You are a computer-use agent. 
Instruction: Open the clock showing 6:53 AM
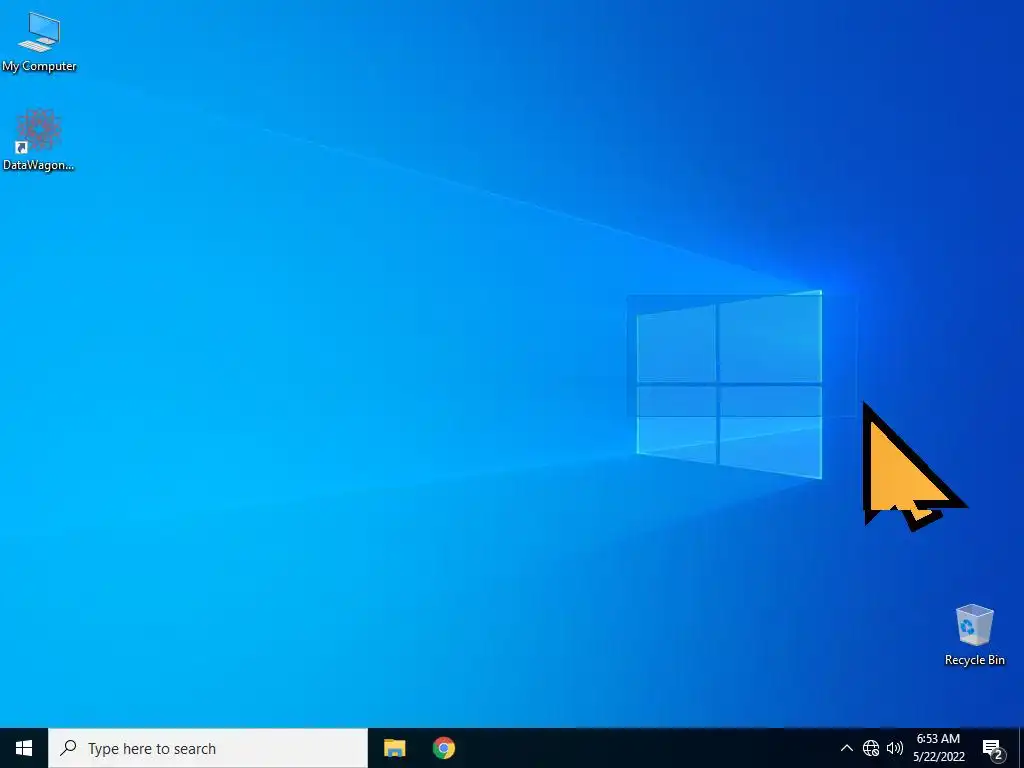(x=938, y=748)
